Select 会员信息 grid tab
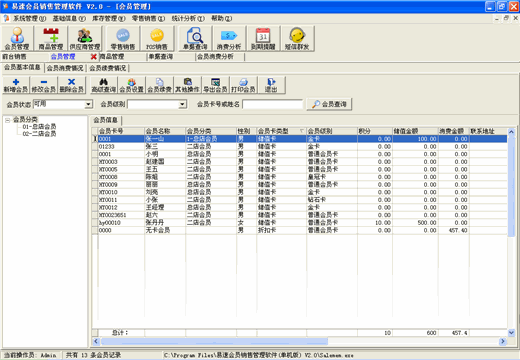Image resolution: width=520 pixels, height=360 pixels. click(x=106, y=120)
